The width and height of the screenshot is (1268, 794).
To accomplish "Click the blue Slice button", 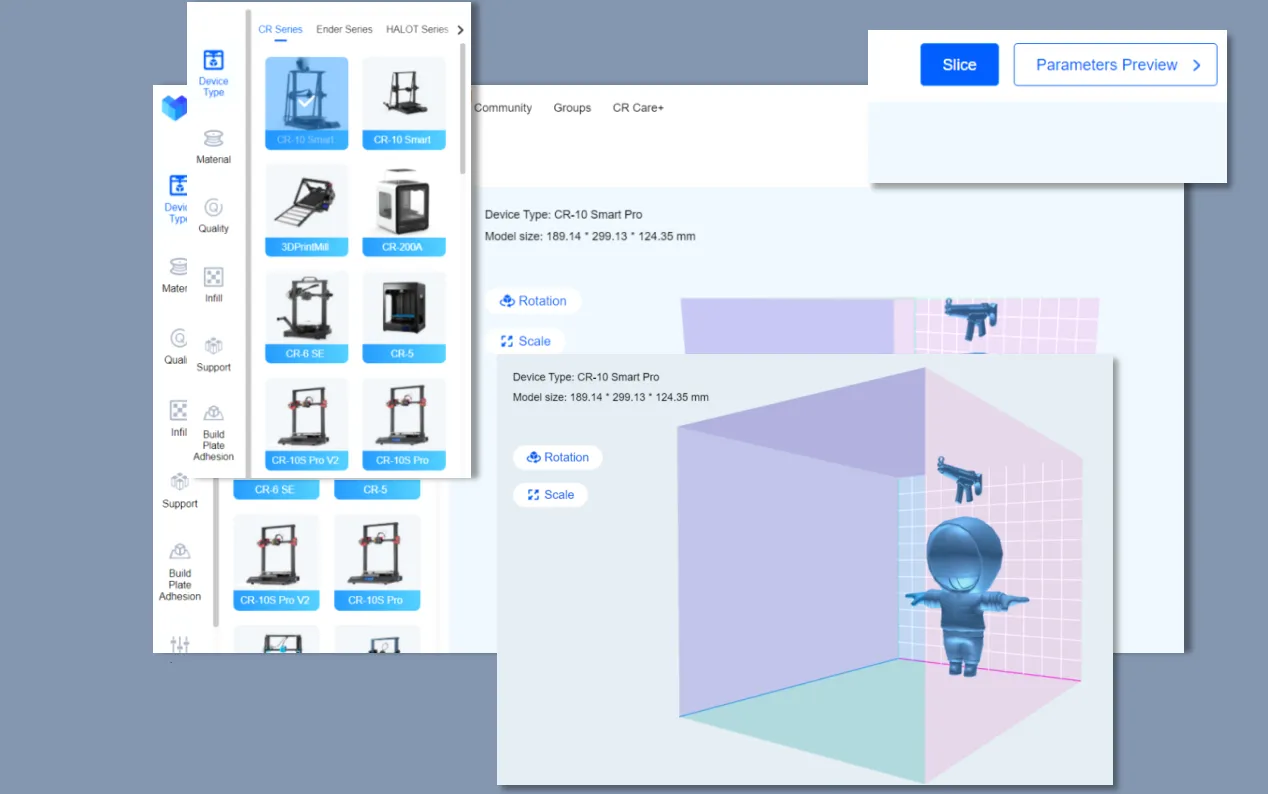I will pos(958,65).
